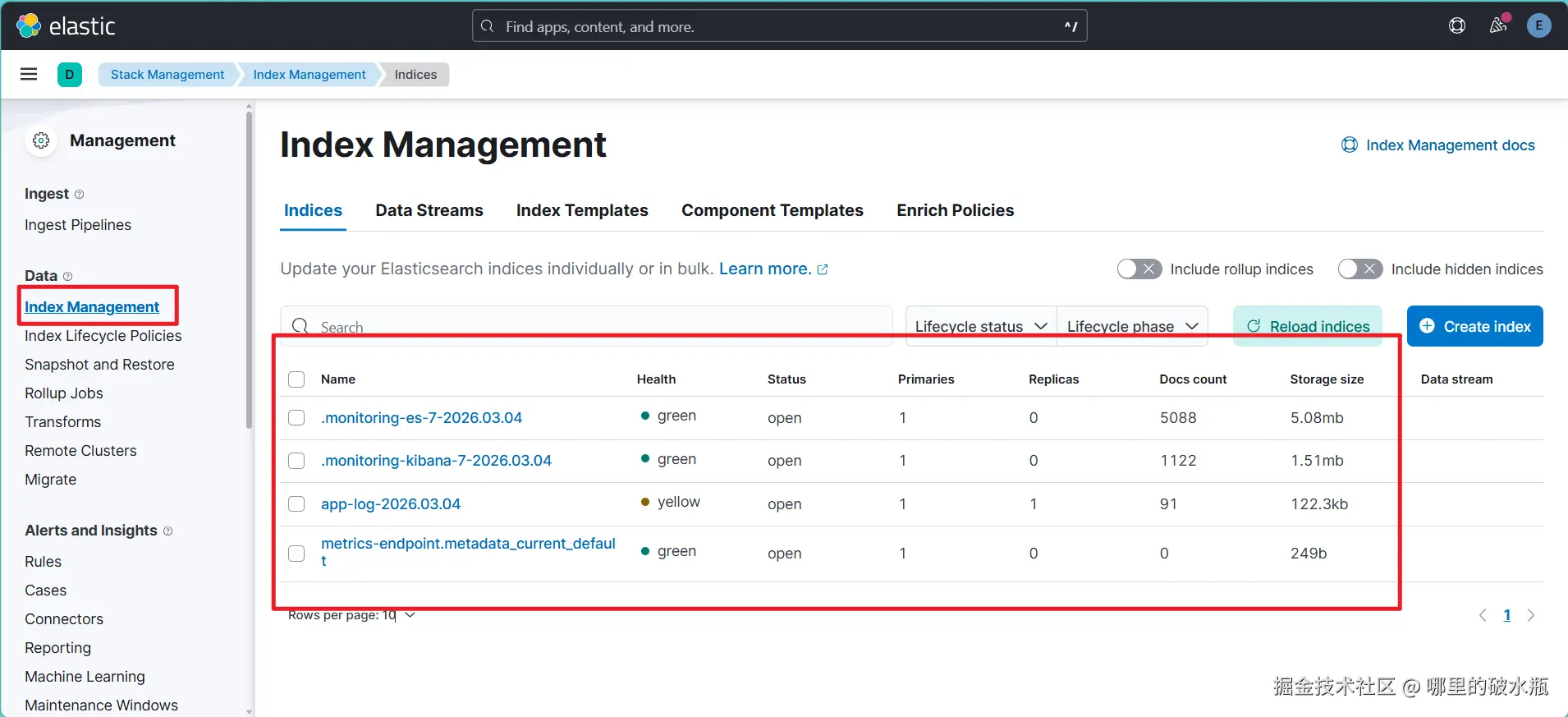The height and width of the screenshot is (717, 1568).
Task: Open Index Management in sidebar
Action: [x=92, y=307]
